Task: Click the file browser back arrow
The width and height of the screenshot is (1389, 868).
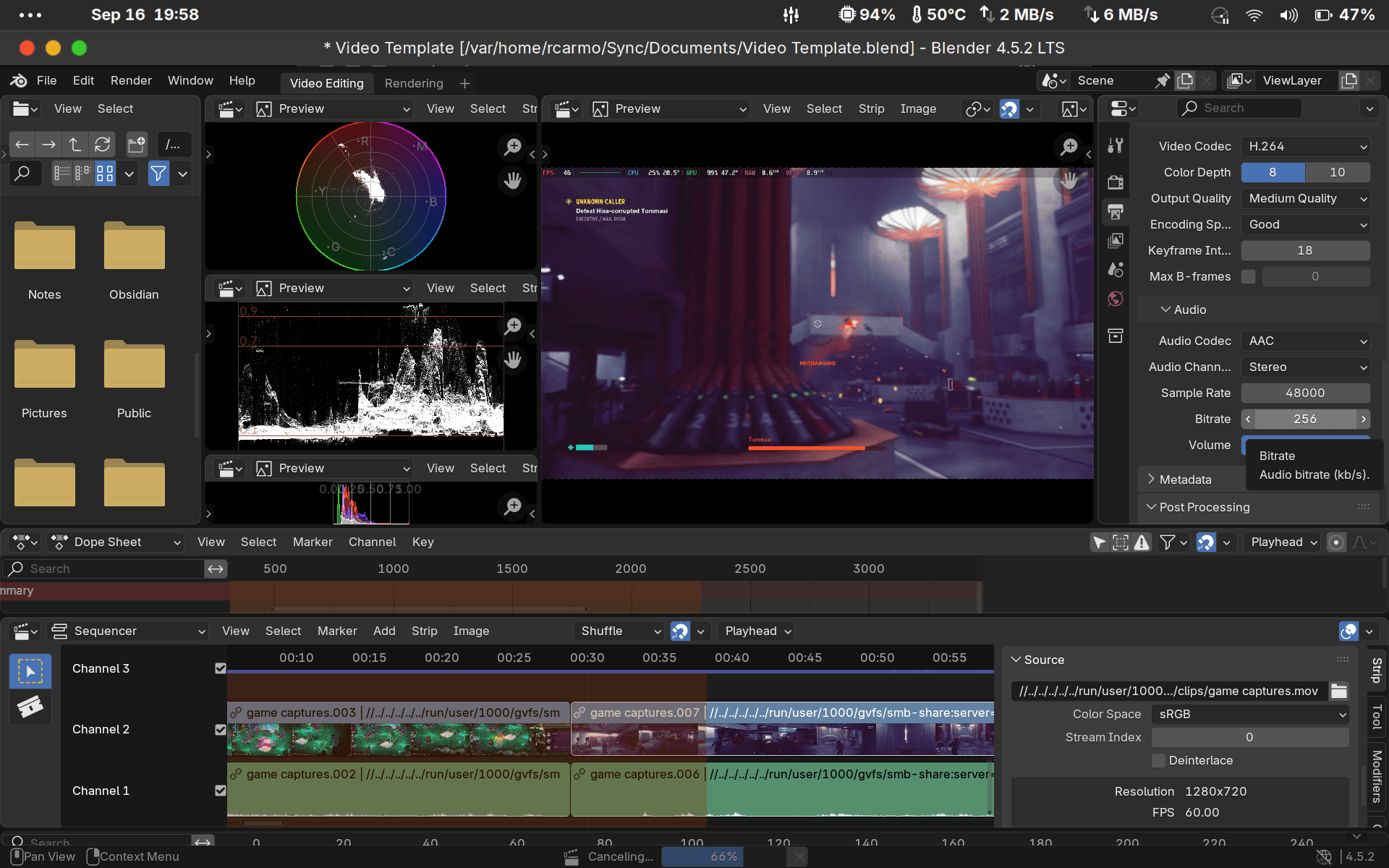Action: 22,145
